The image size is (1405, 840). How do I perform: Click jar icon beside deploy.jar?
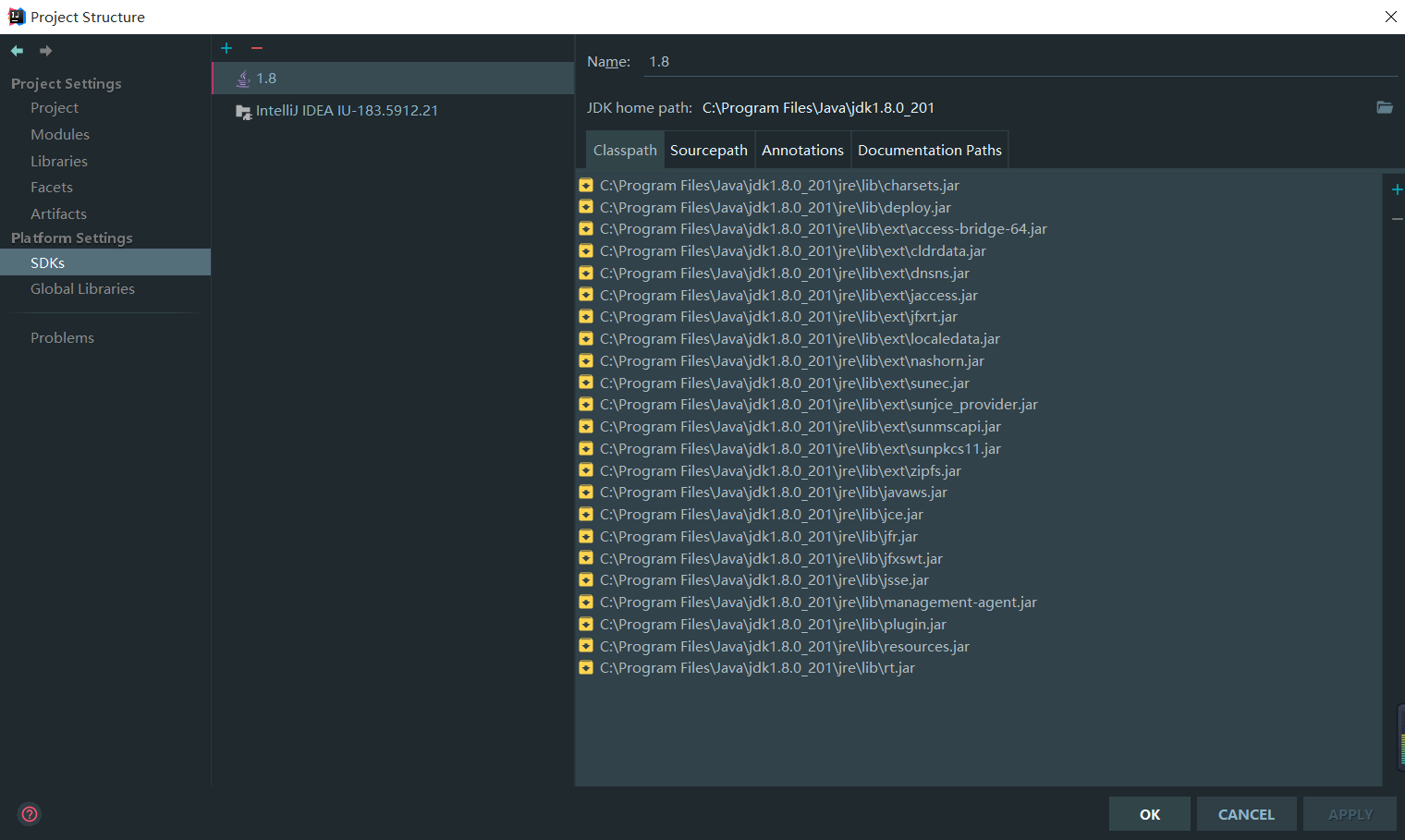point(586,207)
